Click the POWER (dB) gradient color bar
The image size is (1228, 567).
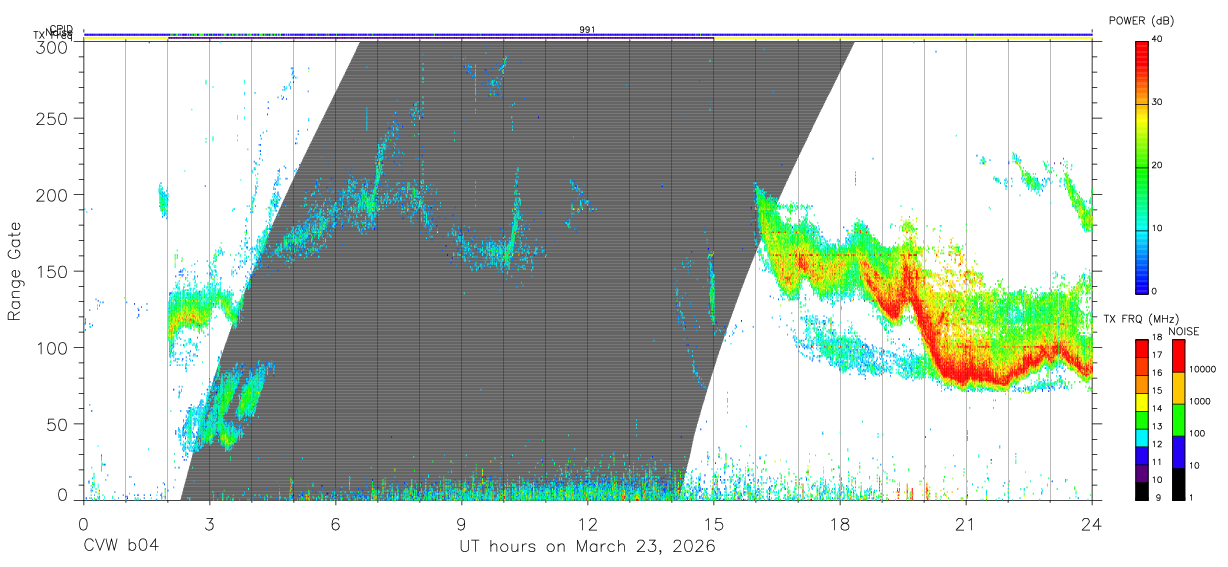[1142, 166]
